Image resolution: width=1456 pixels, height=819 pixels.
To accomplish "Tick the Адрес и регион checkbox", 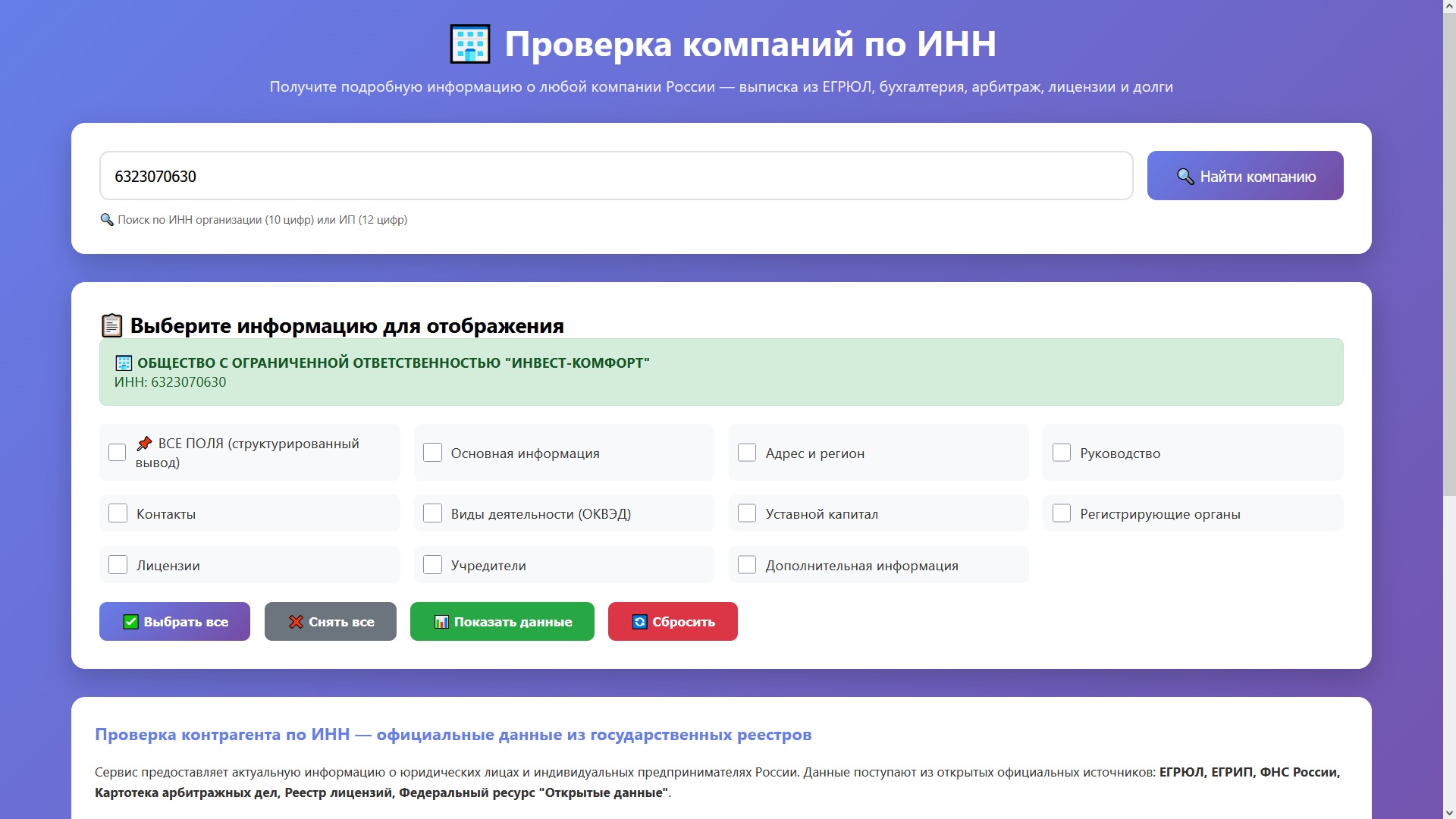I will 747,453.
